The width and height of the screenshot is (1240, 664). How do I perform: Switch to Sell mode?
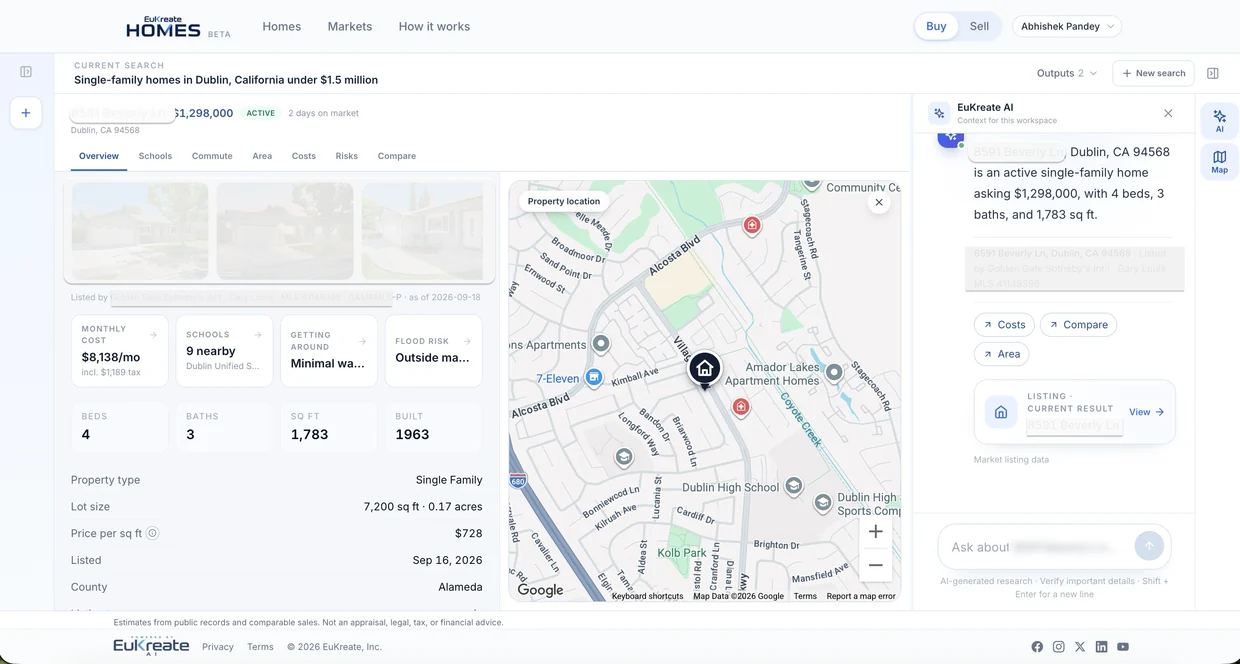coord(979,26)
